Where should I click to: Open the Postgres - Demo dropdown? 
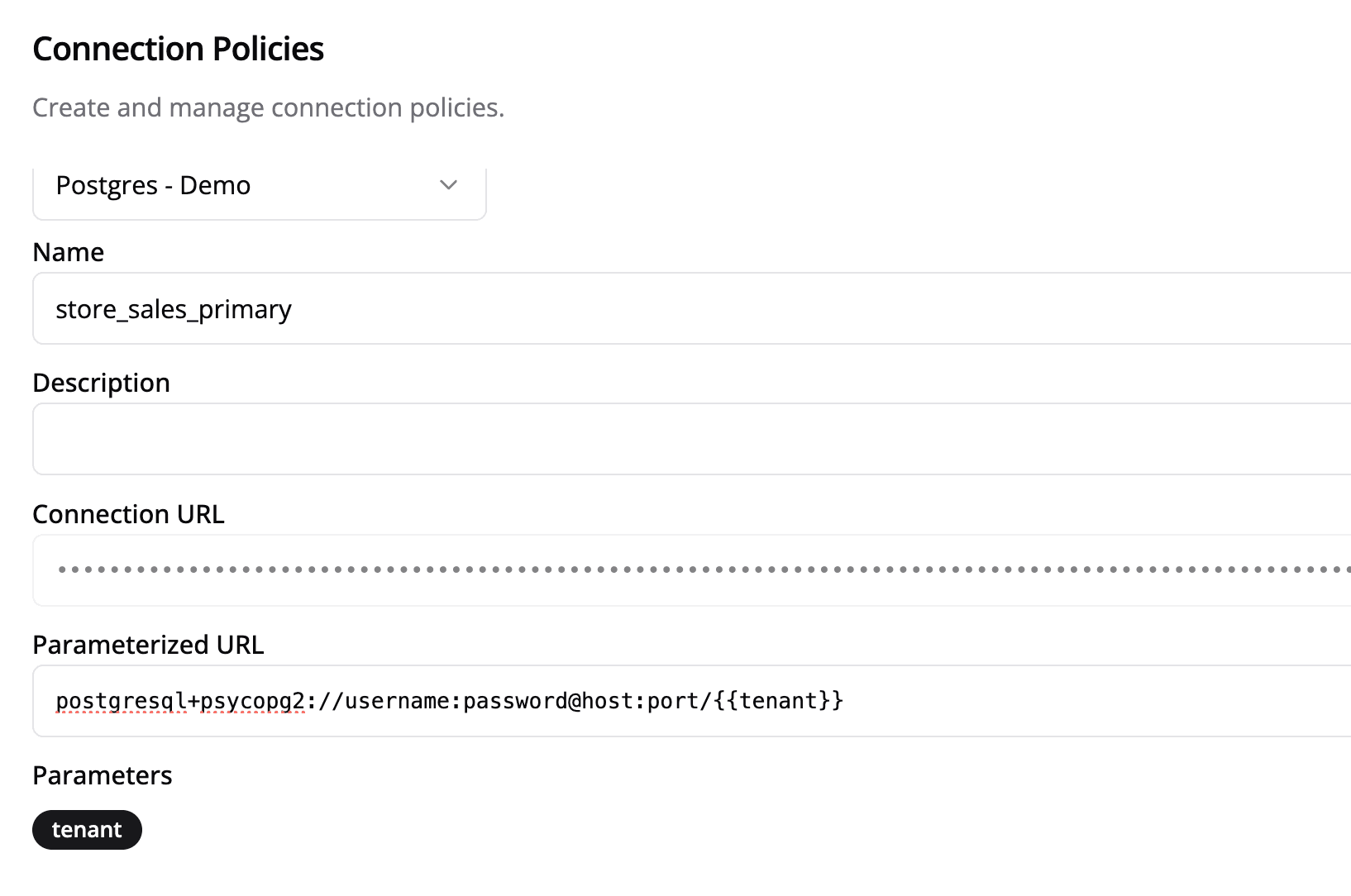pos(259,187)
